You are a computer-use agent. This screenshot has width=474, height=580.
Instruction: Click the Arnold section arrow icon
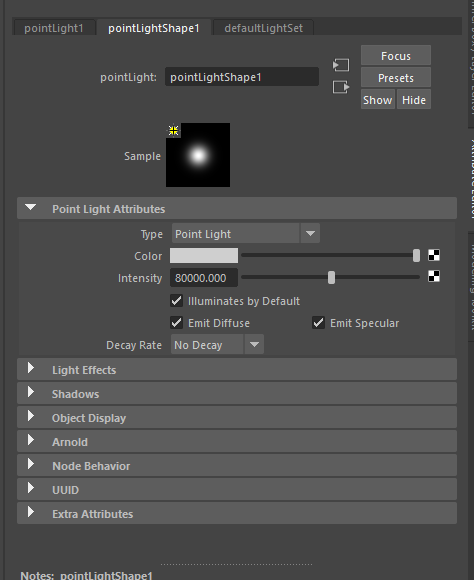31,440
